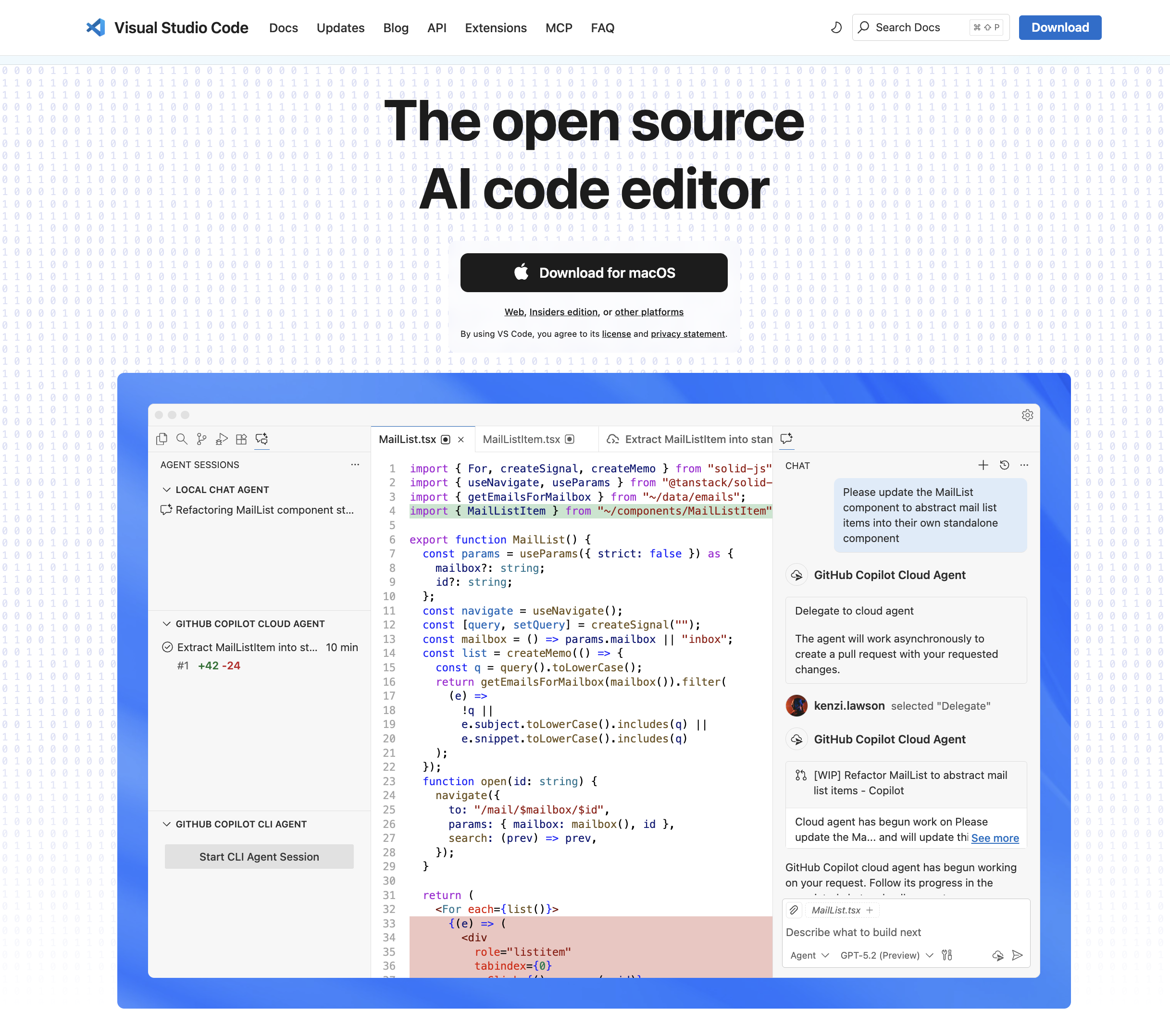1170x1036 pixels.
Task: Open the Extensions blocks icon
Action: (242, 439)
